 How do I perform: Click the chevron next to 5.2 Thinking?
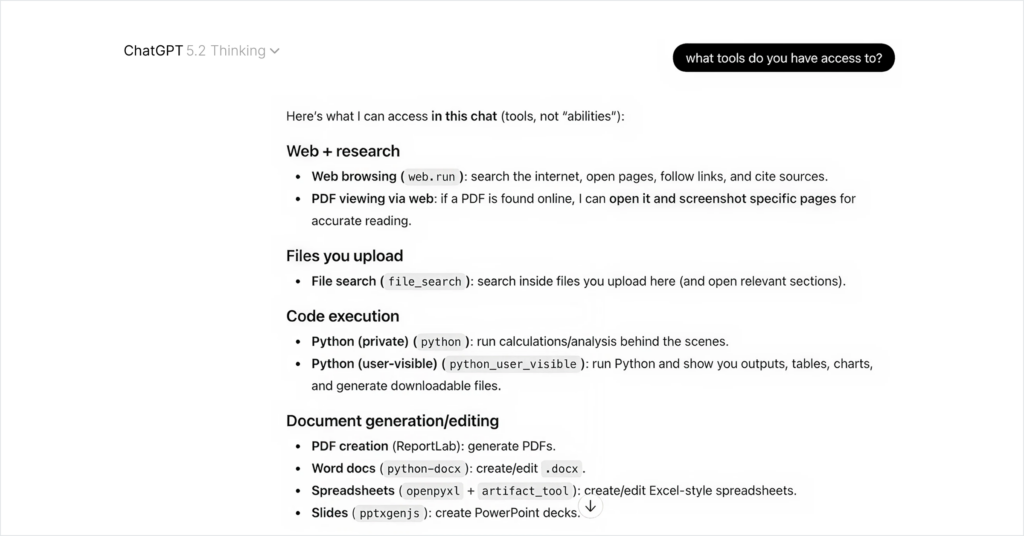275,51
